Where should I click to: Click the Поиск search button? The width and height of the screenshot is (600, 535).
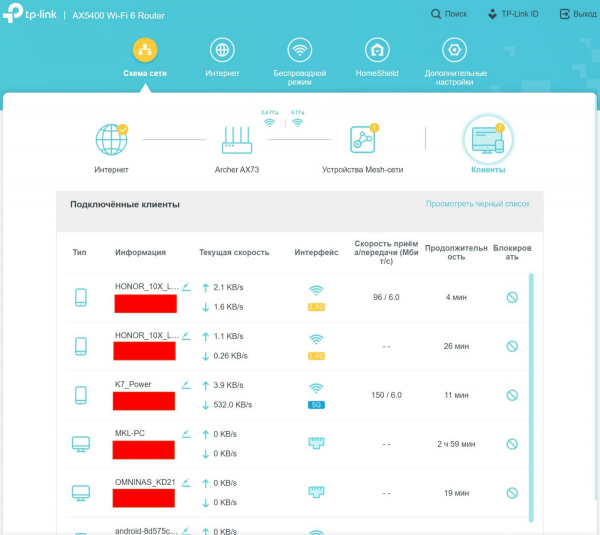(449, 14)
